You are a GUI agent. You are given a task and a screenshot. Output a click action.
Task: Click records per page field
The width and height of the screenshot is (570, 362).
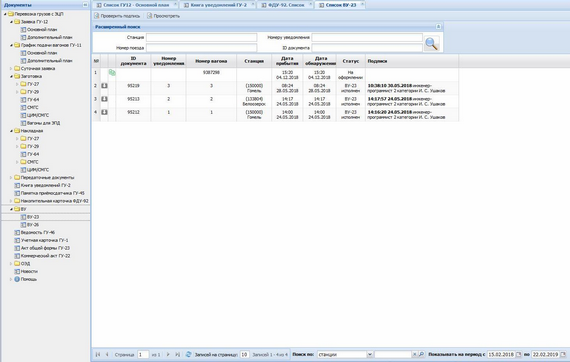pos(245,354)
